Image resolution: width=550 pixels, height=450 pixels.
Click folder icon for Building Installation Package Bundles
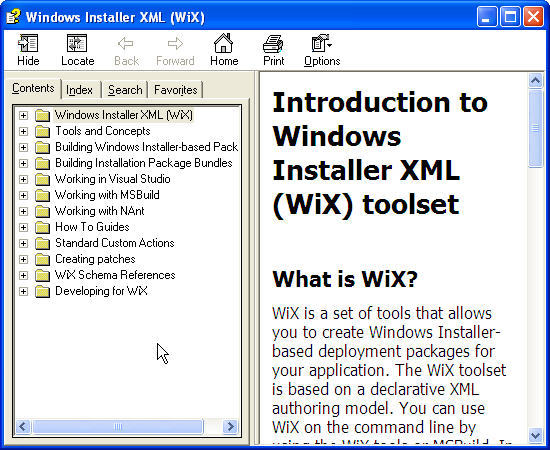42,163
